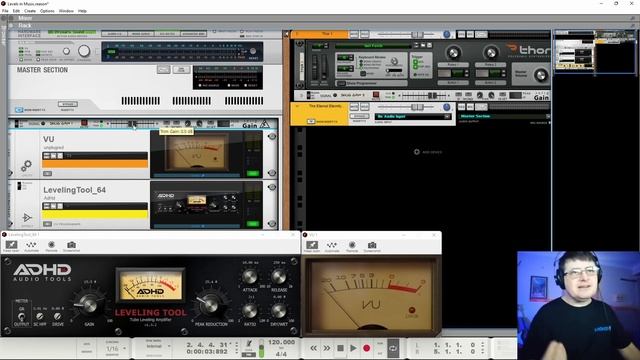Click the rack navigator overview thumbnail
Viewport: 640px width, 360px height.
tap(594, 52)
